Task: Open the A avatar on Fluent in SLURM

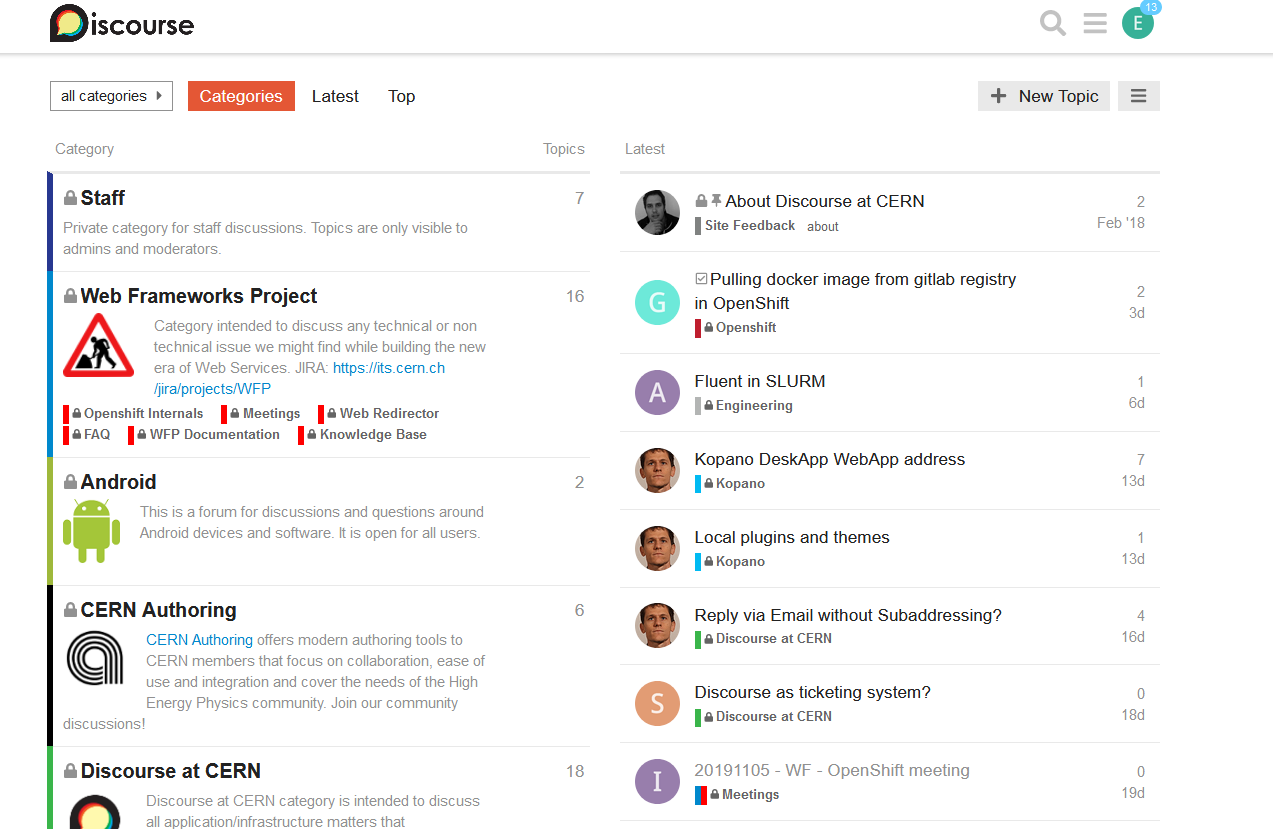Action: click(x=657, y=393)
